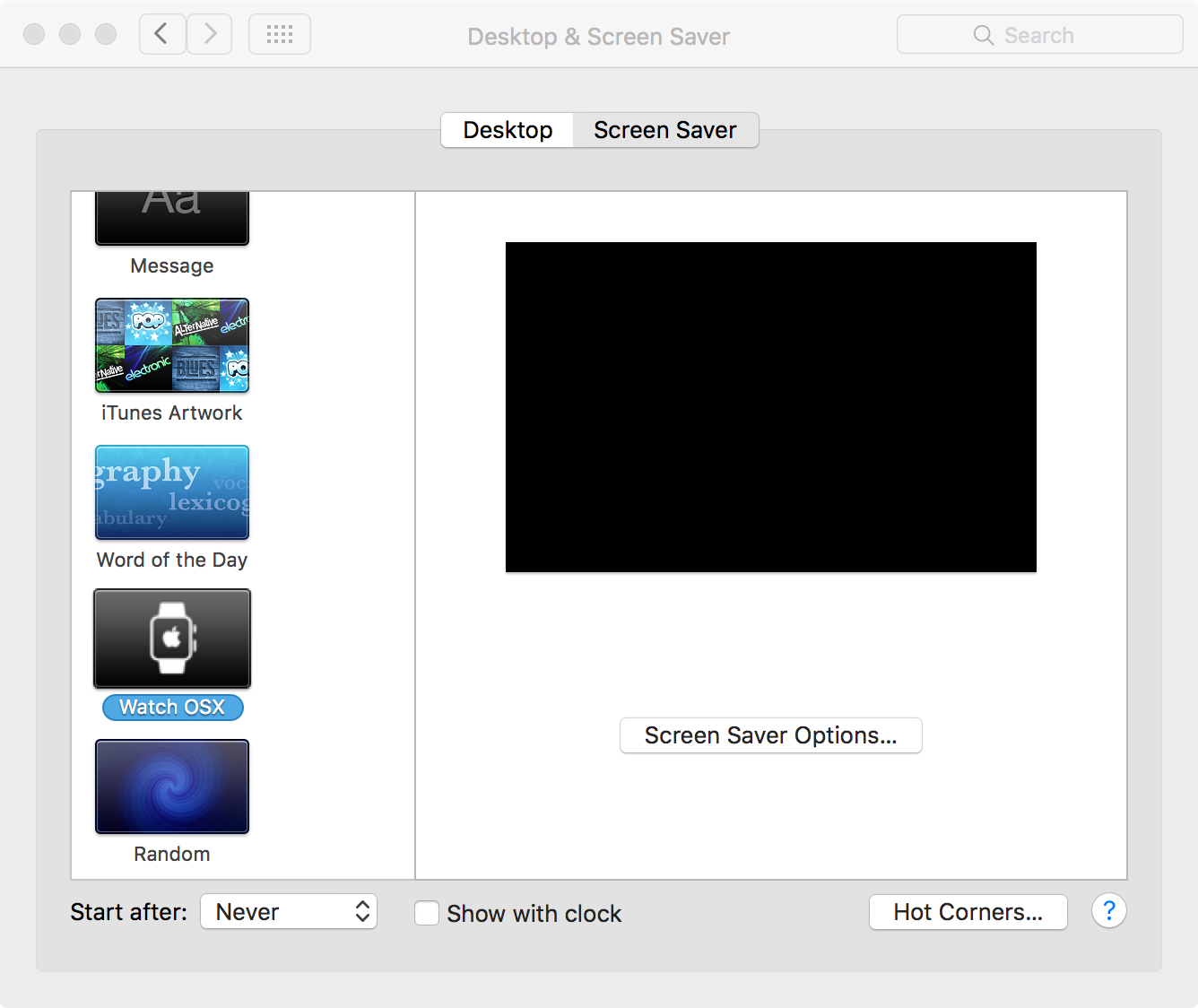Switch to the Screen Saver tab
1198x1008 pixels.
[x=665, y=130]
